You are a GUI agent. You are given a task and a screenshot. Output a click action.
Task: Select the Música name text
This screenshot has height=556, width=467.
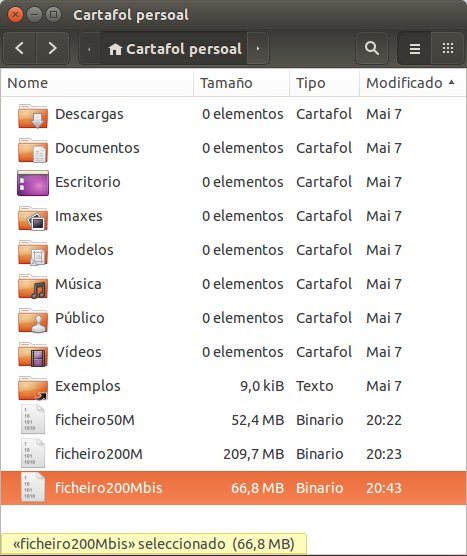coord(78,284)
